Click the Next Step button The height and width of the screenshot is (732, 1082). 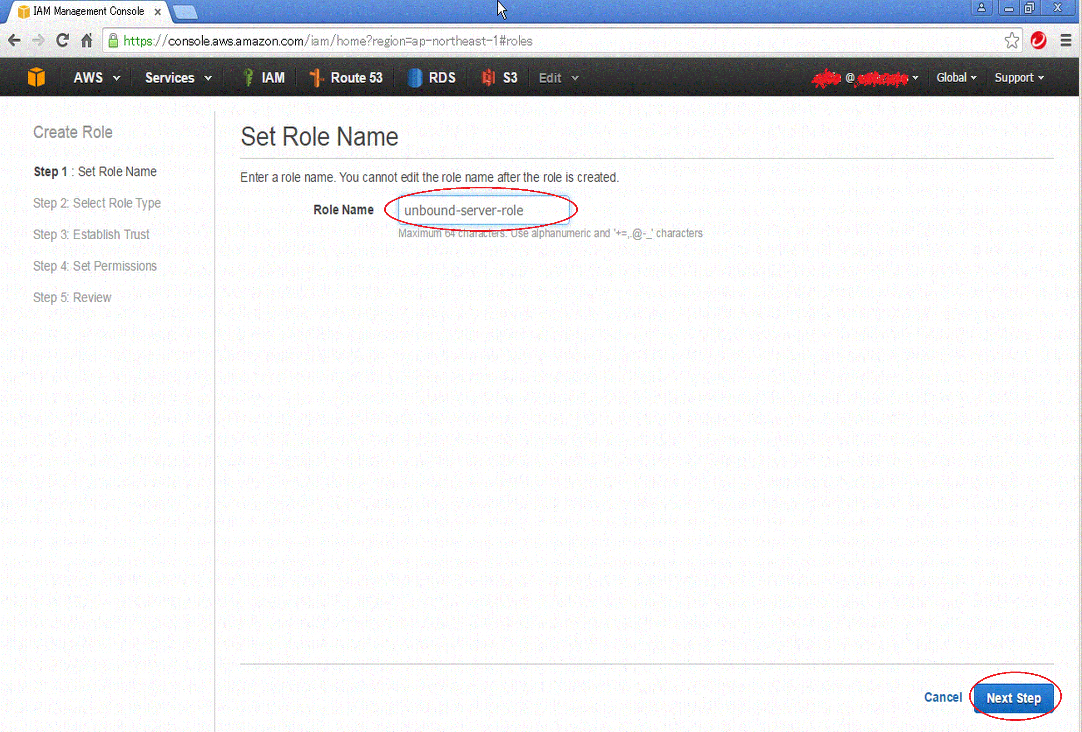point(1014,697)
